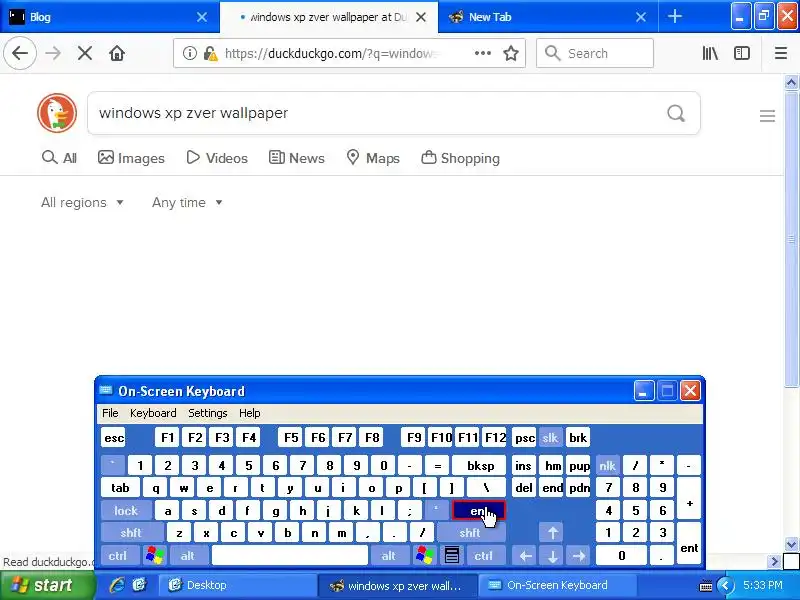Click the page scrollbar up arrow

point(791,82)
